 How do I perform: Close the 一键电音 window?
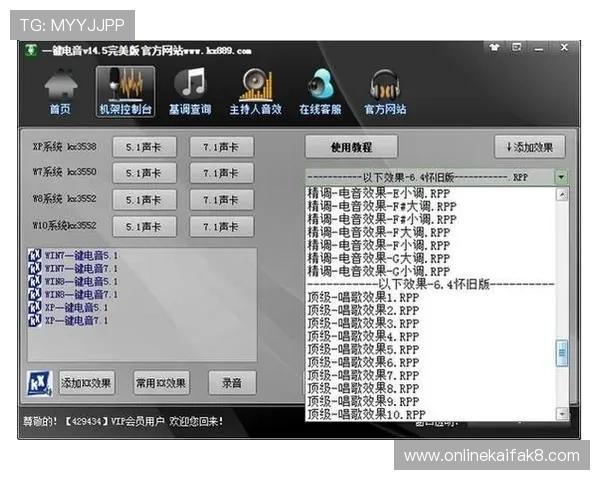(564, 47)
